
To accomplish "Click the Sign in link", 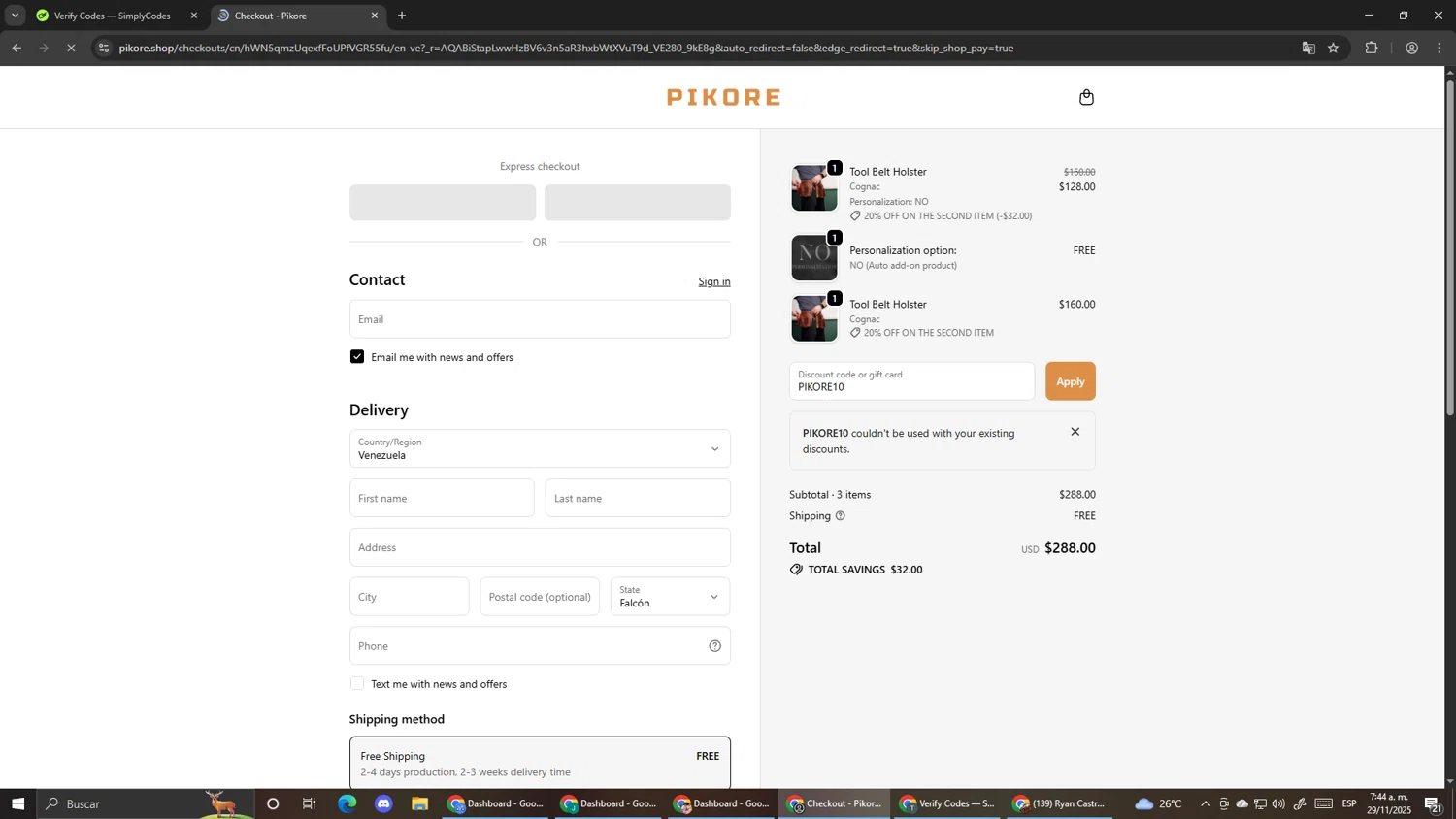I will tap(714, 281).
